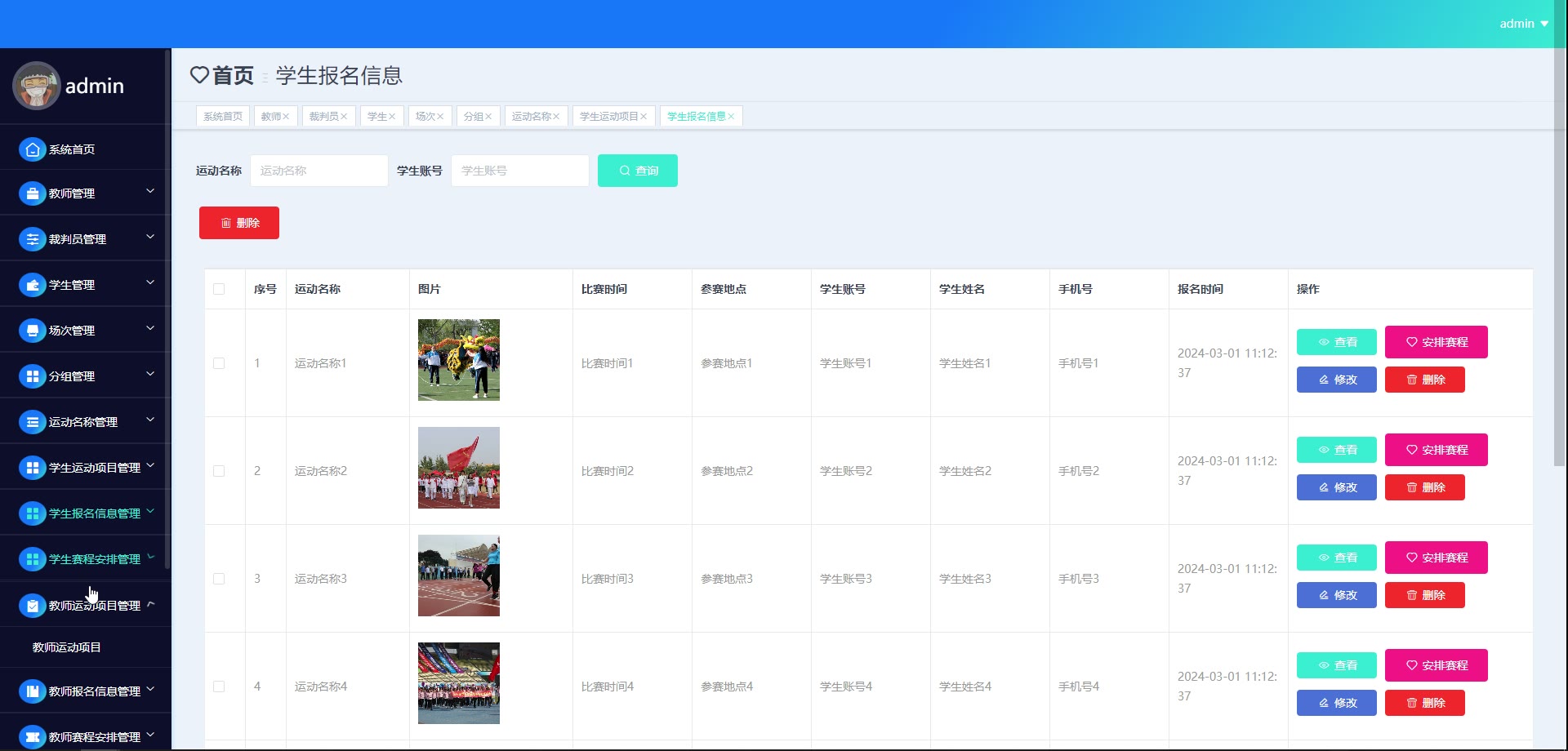Click the teacher management briefcase icon
Viewport: 1568px width, 751px height.
[x=32, y=193]
